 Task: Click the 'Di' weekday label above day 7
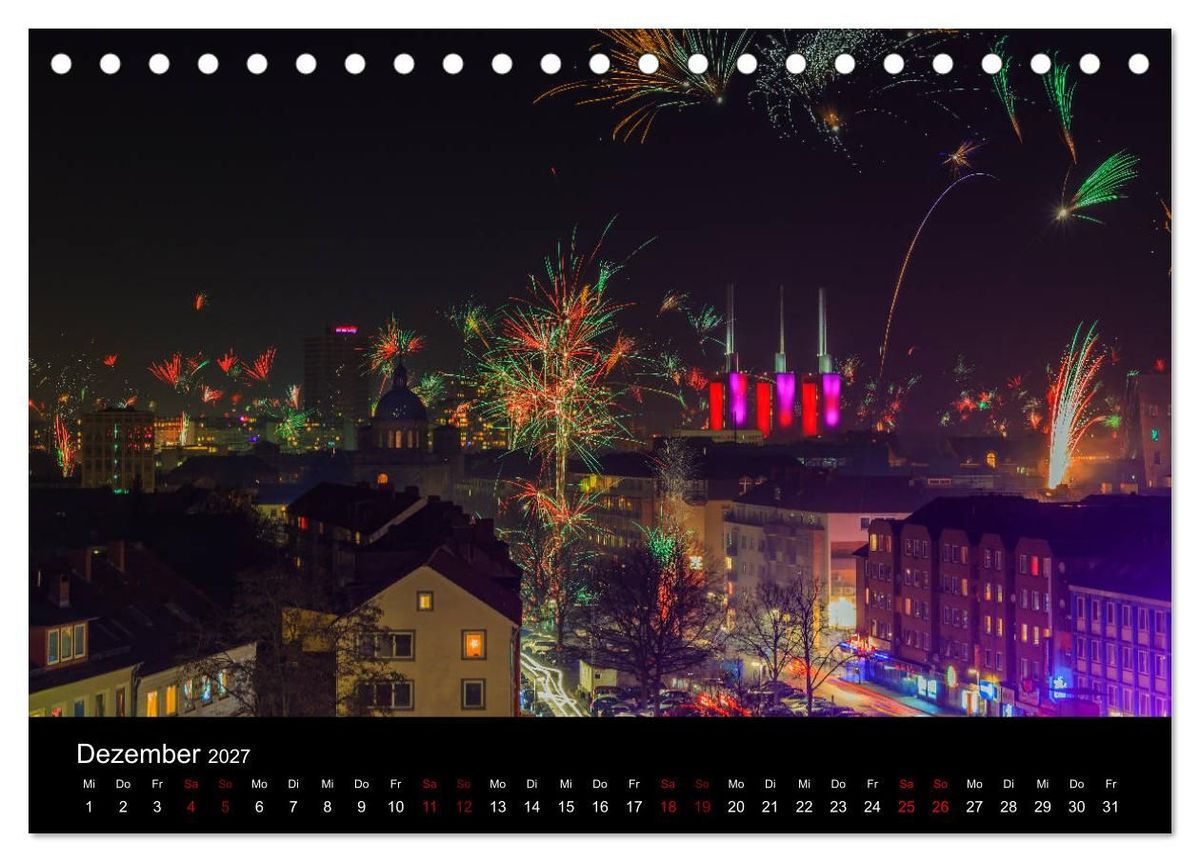click(x=293, y=784)
